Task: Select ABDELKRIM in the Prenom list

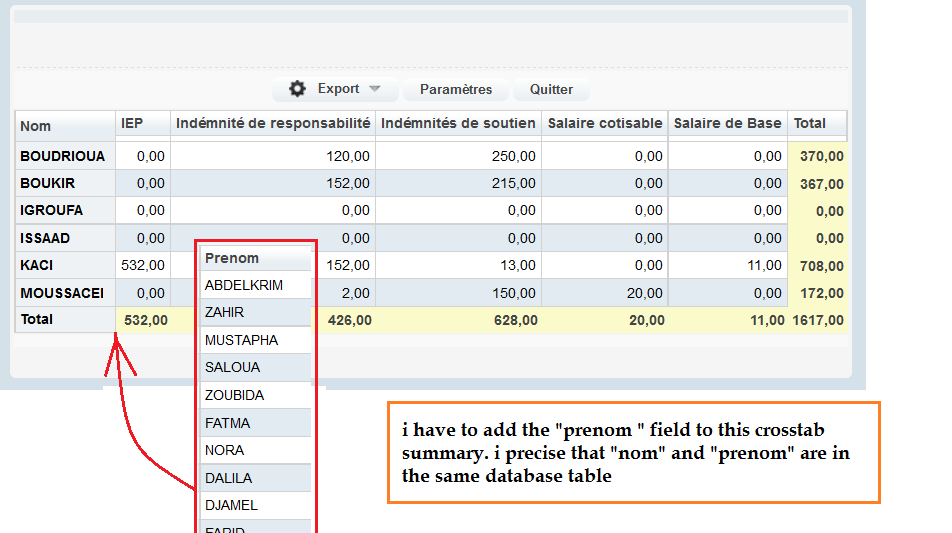Action: [x=243, y=285]
